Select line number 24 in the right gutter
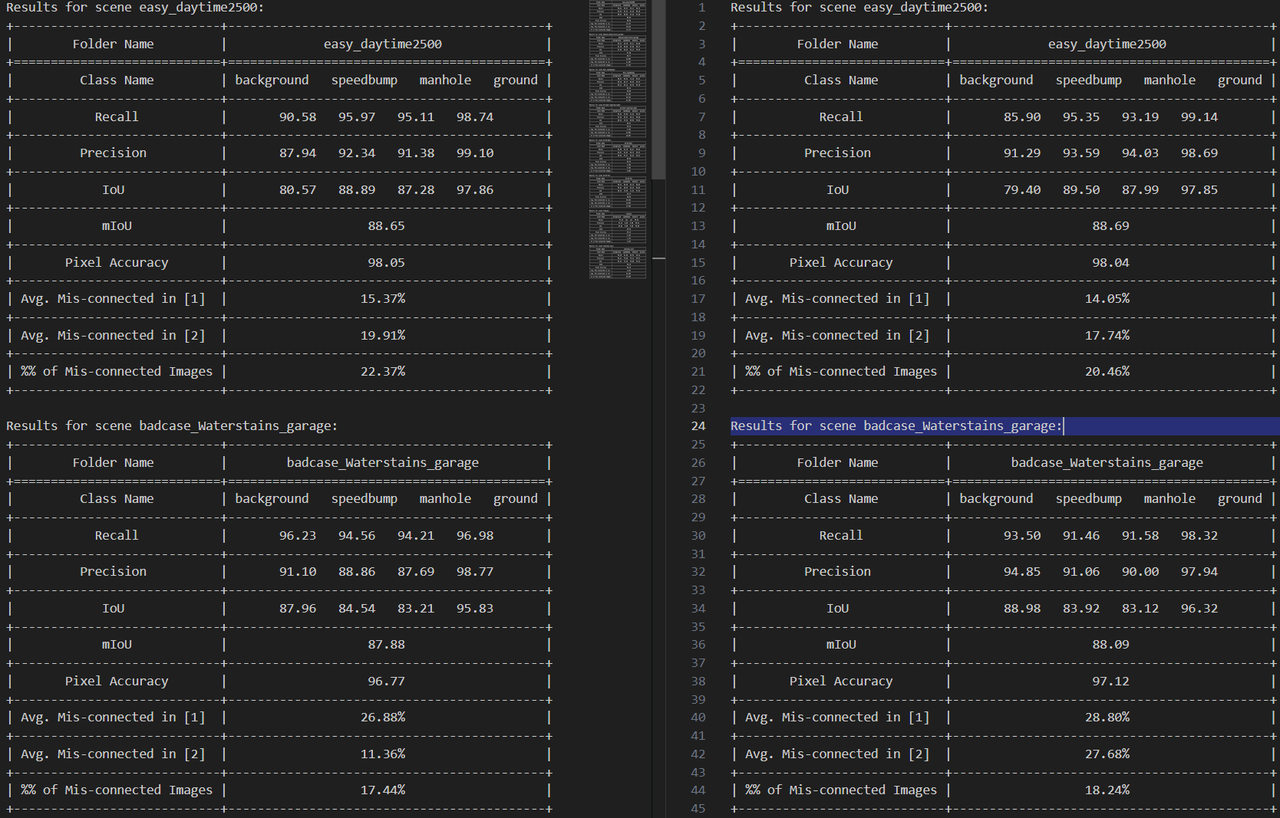 (x=698, y=426)
